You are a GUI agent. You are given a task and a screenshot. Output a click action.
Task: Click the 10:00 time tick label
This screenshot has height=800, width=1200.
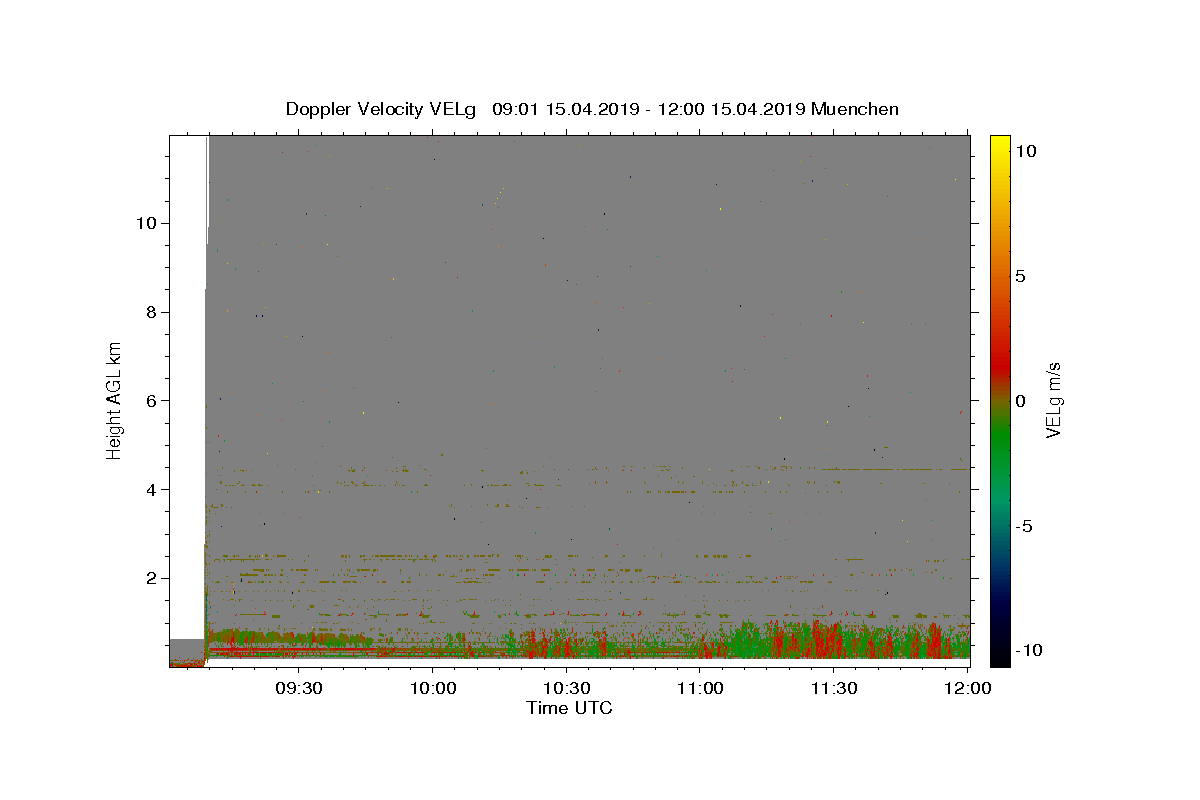(x=432, y=688)
